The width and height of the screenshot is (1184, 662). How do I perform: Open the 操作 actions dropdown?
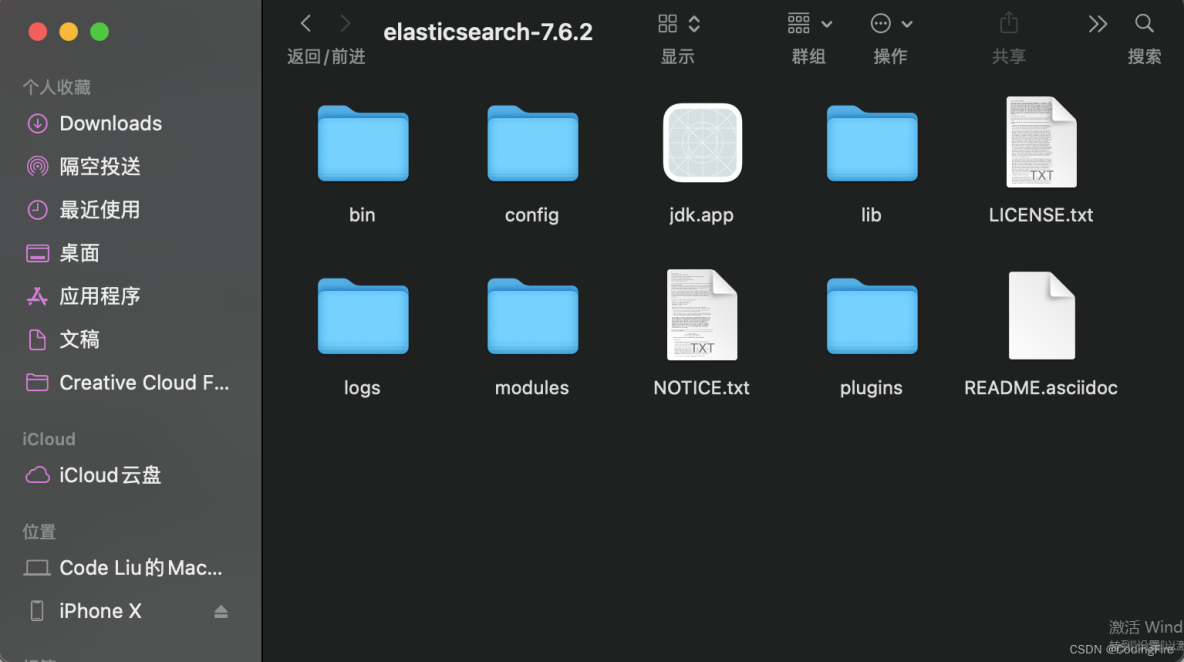(890, 22)
